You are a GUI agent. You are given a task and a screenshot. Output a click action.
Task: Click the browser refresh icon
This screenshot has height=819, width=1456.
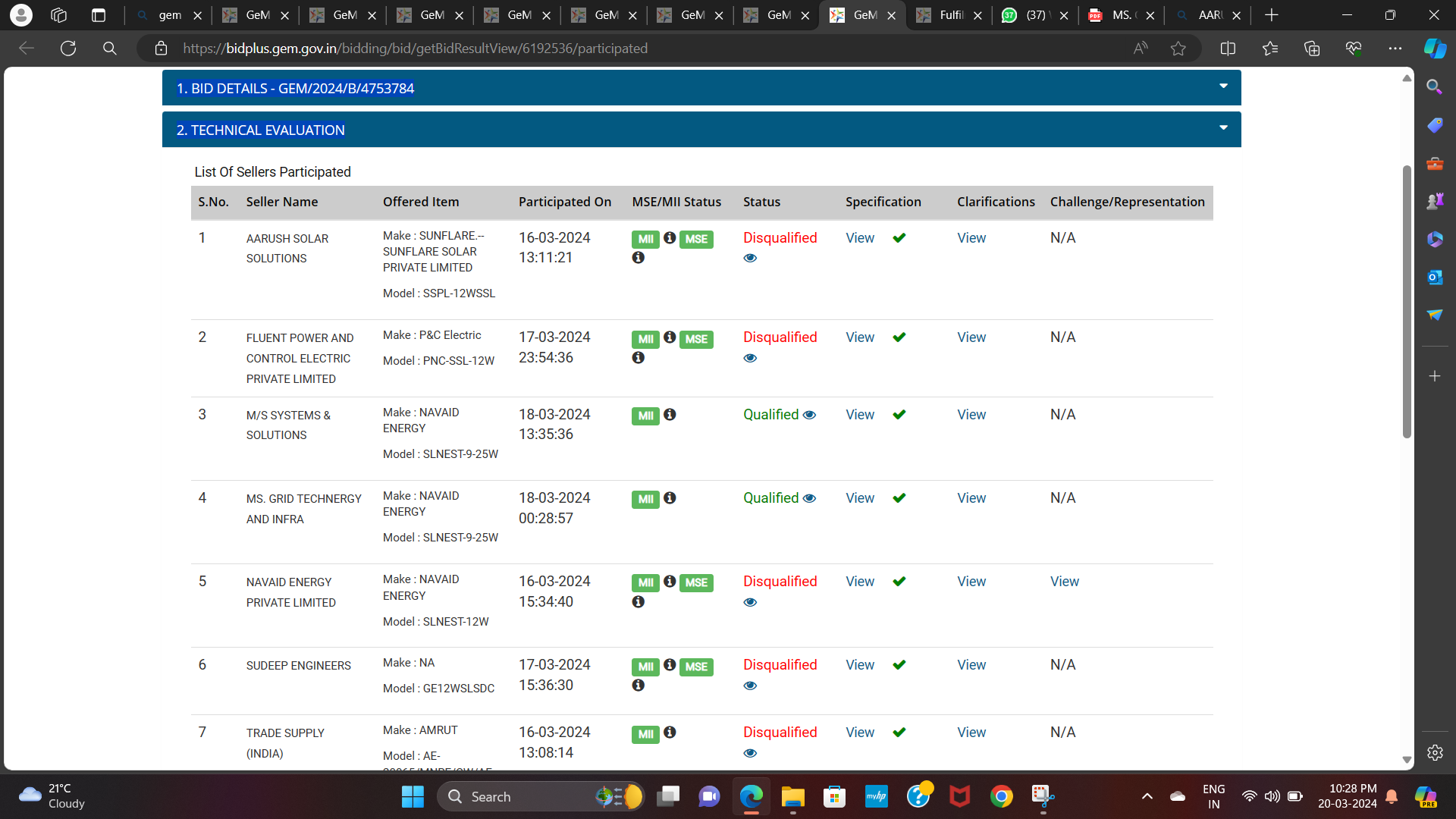pos(68,49)
